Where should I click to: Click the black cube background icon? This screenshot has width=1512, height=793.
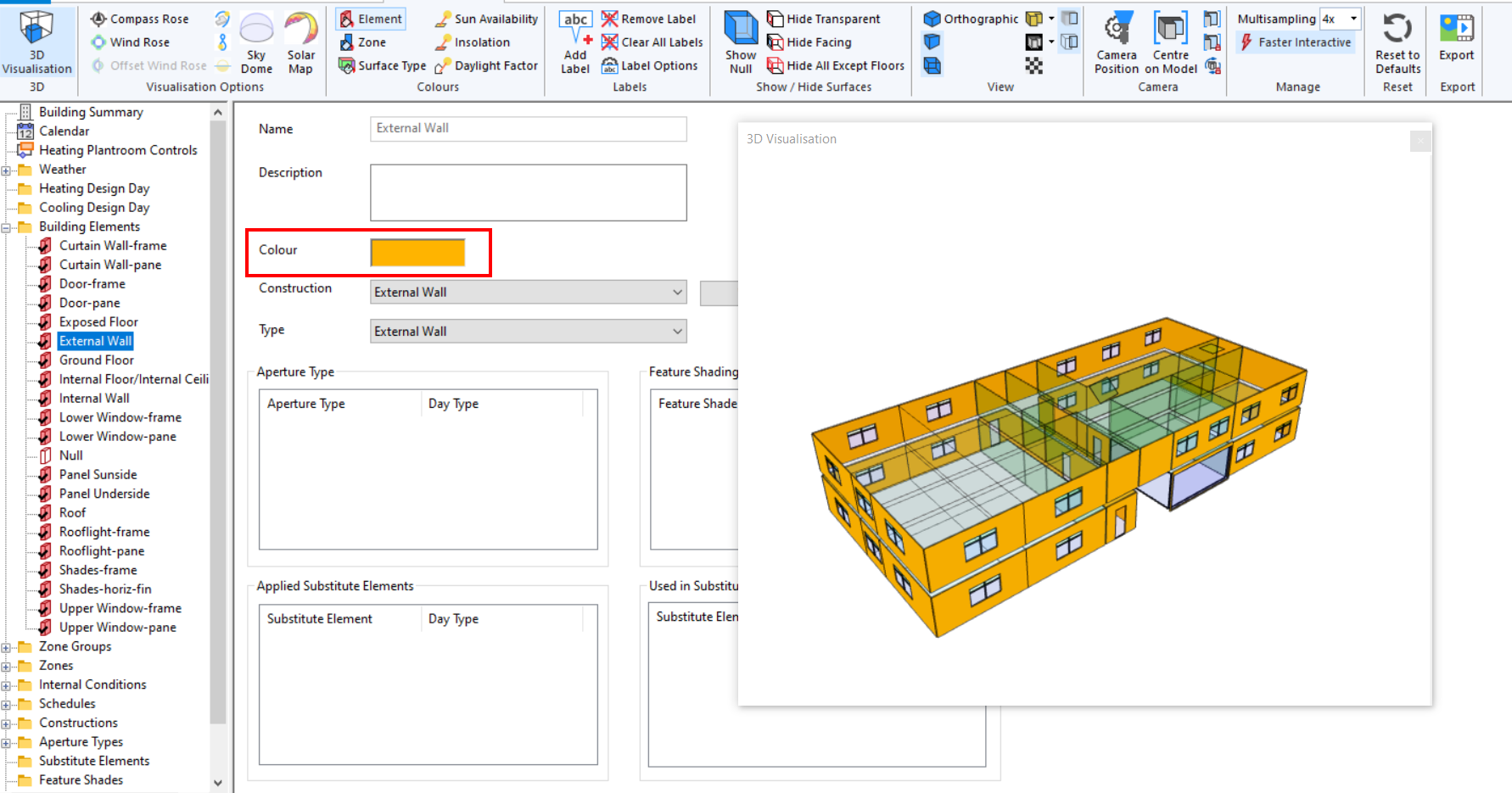tap(1033, 42)
